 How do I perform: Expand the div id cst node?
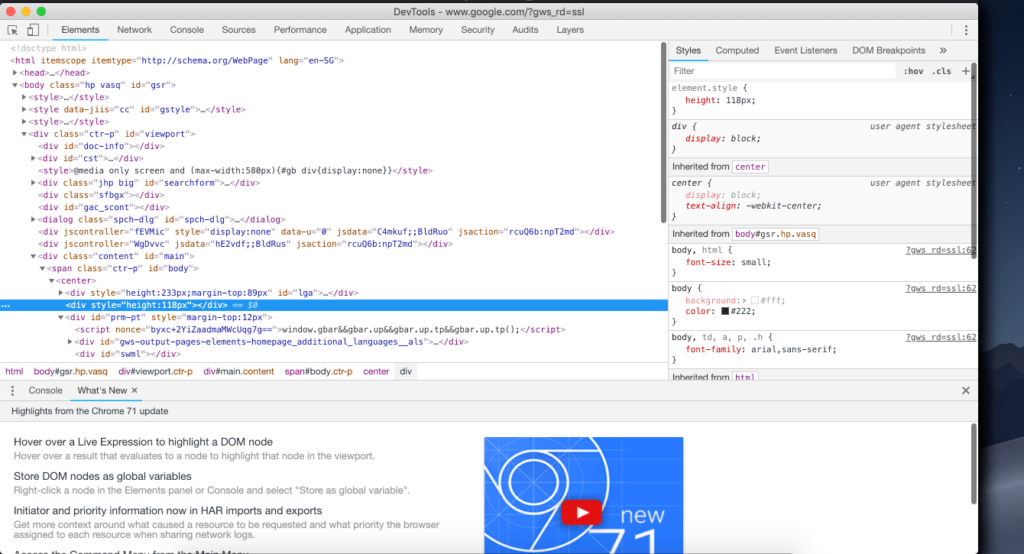coord(33,158)
